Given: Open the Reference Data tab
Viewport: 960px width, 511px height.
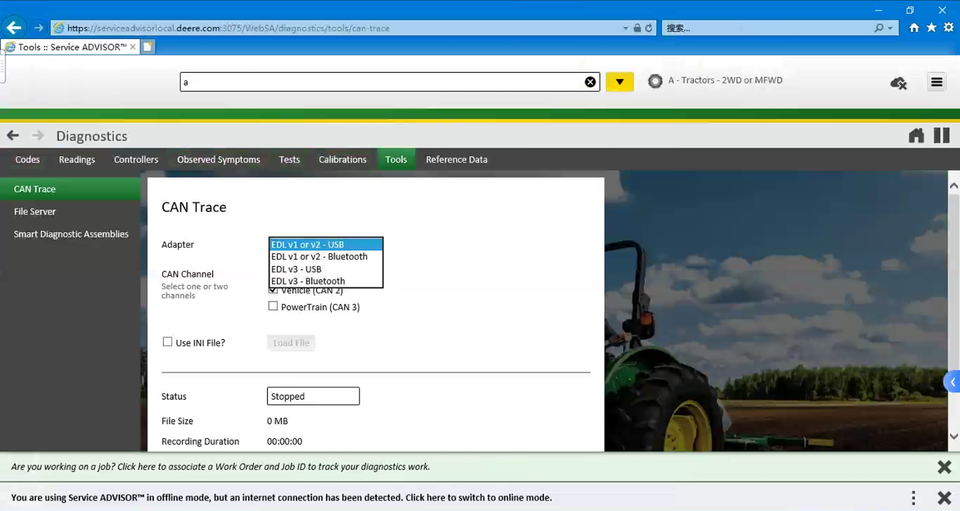Looking at the screenshot, I should [x=457, y=159].
